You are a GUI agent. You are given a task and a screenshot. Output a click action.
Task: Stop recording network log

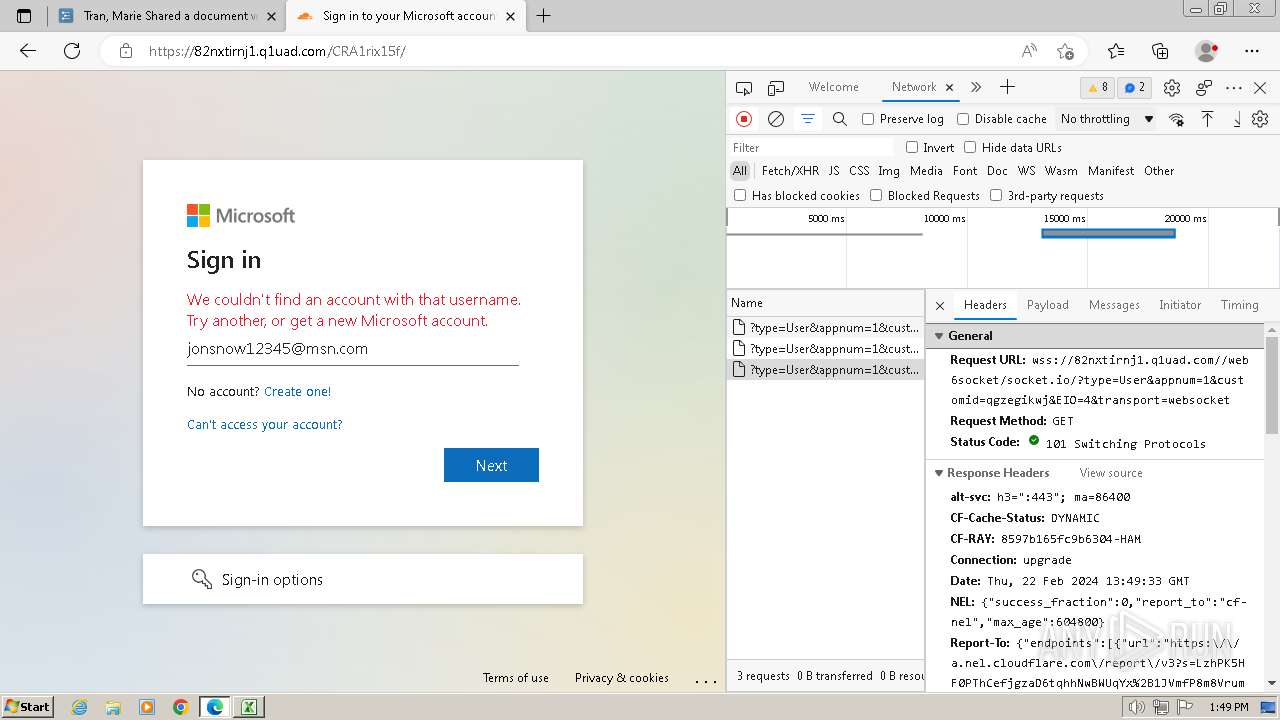(744, 119)
